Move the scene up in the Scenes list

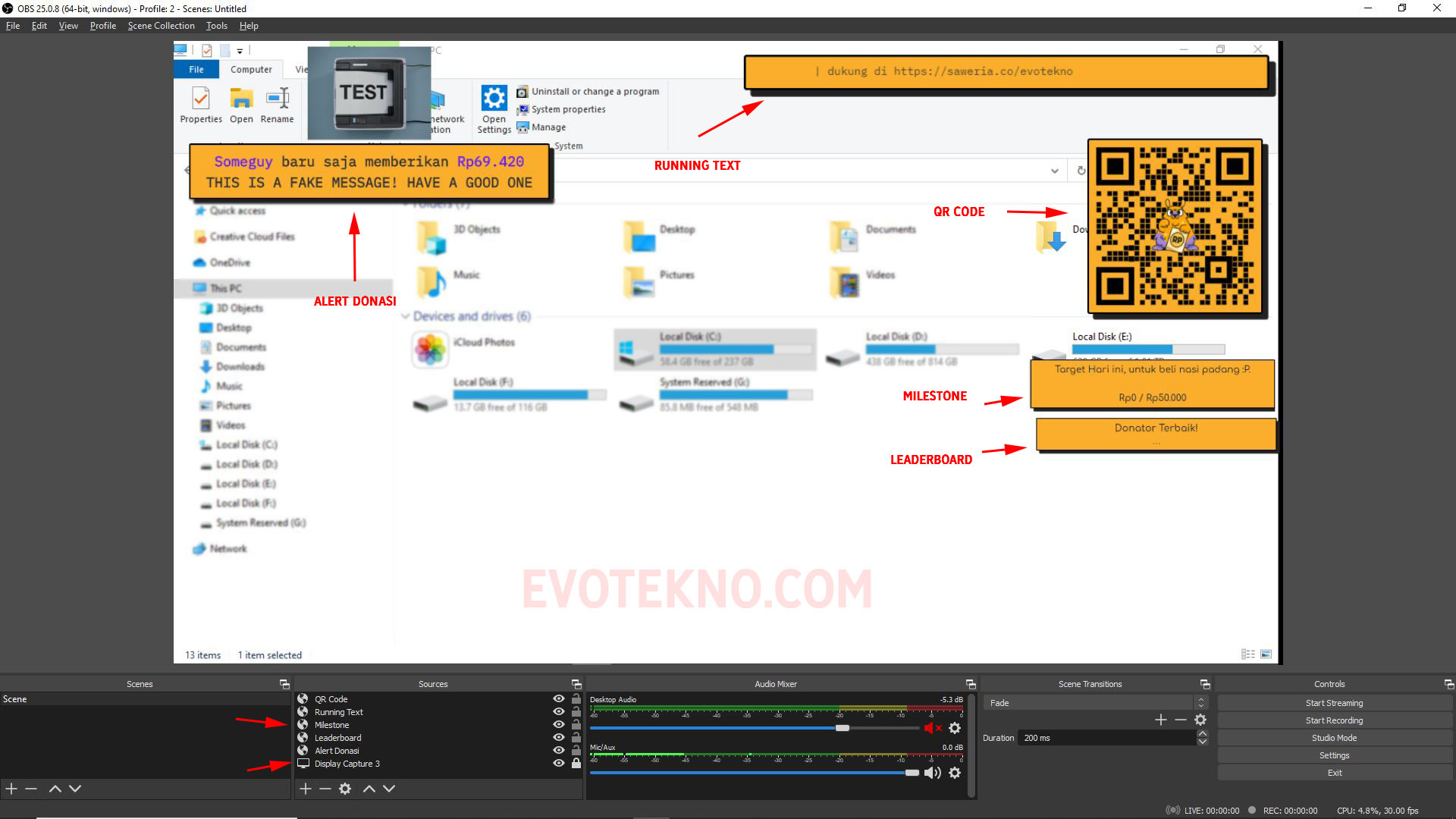point(55,789)
